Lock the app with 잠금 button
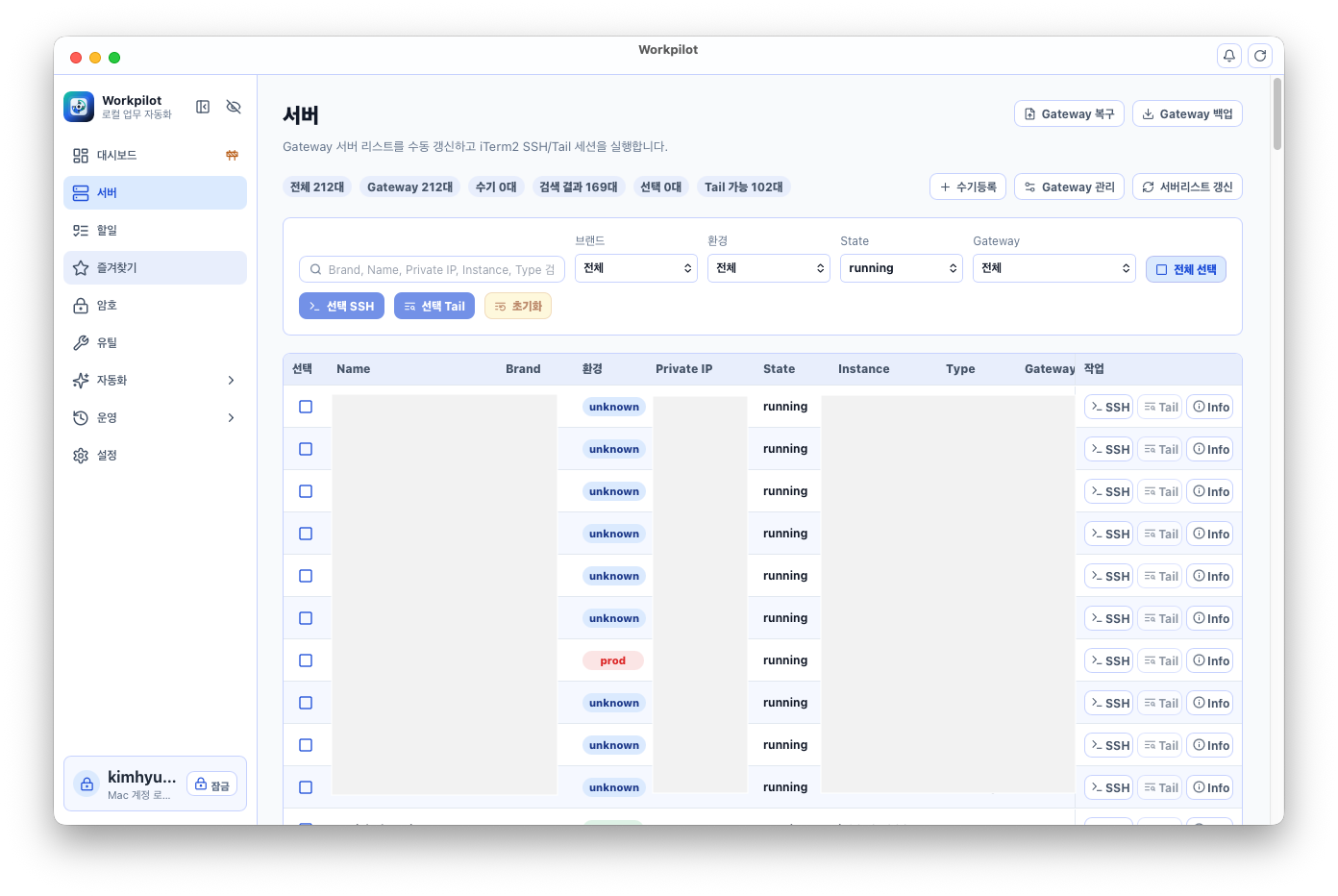The width and height of the screenshot is (1338, 896). pos(212,784)
